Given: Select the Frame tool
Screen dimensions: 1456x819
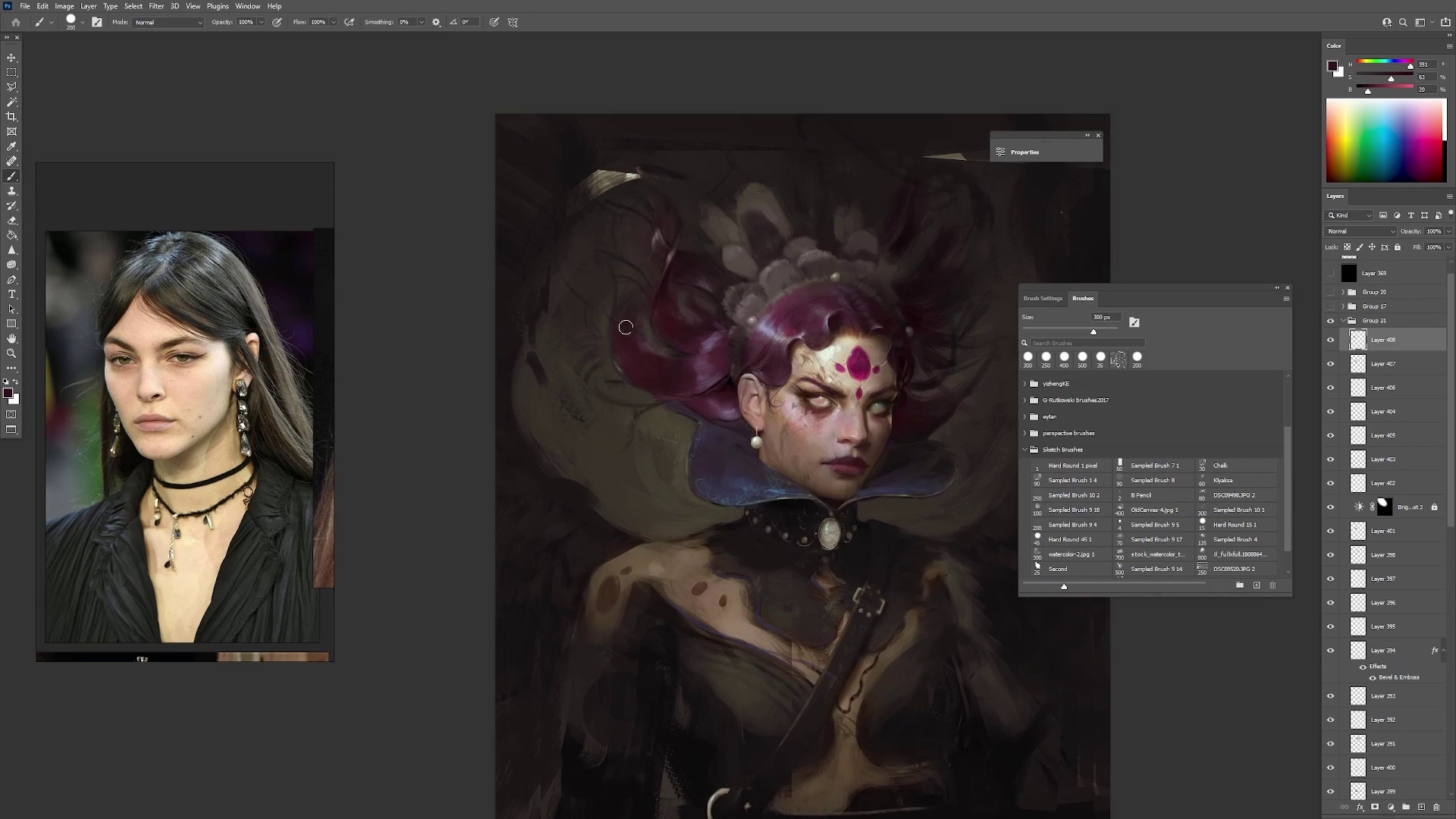Looking at the screenshot, I should click(11, 132).
